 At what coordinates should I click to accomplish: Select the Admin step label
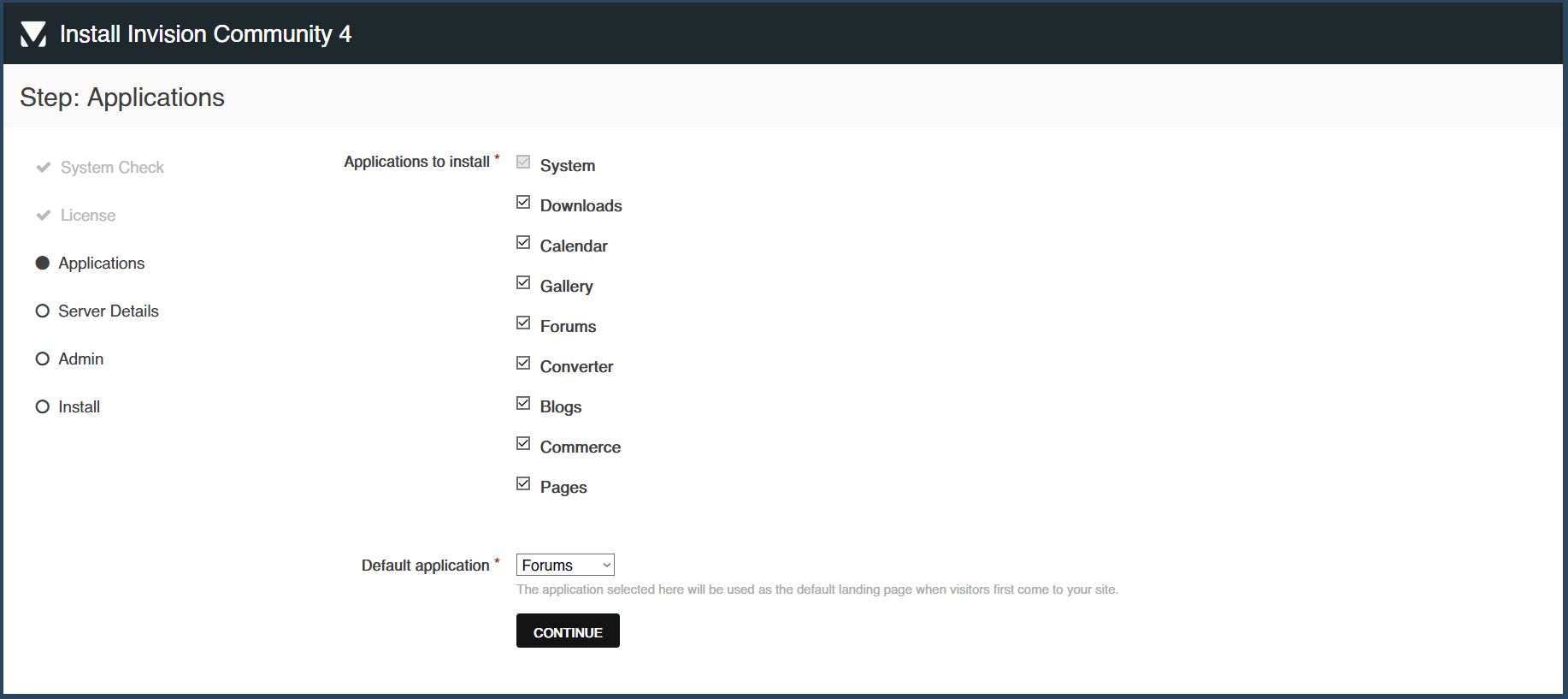81,359
